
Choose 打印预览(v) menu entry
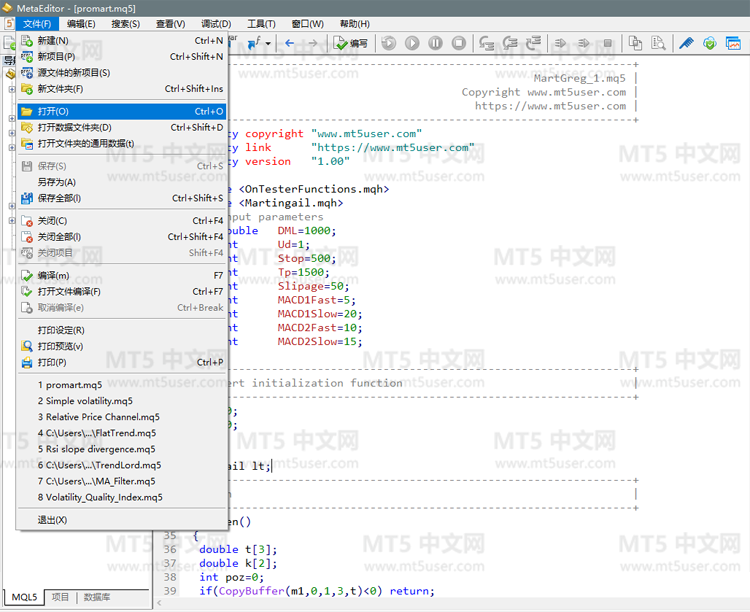[122, 346]
